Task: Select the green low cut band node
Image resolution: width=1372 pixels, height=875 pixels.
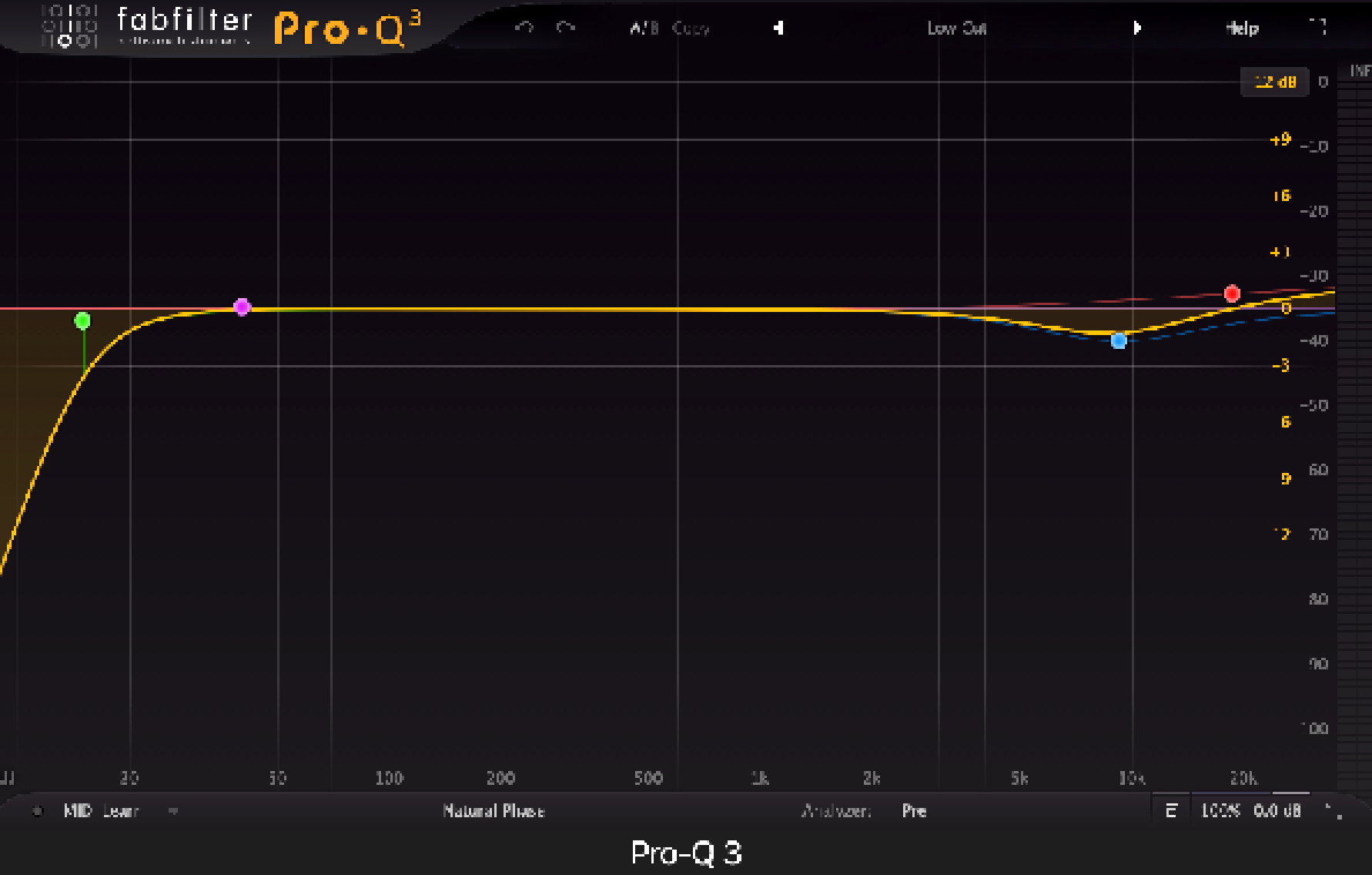Action: [x=82, y=320]
